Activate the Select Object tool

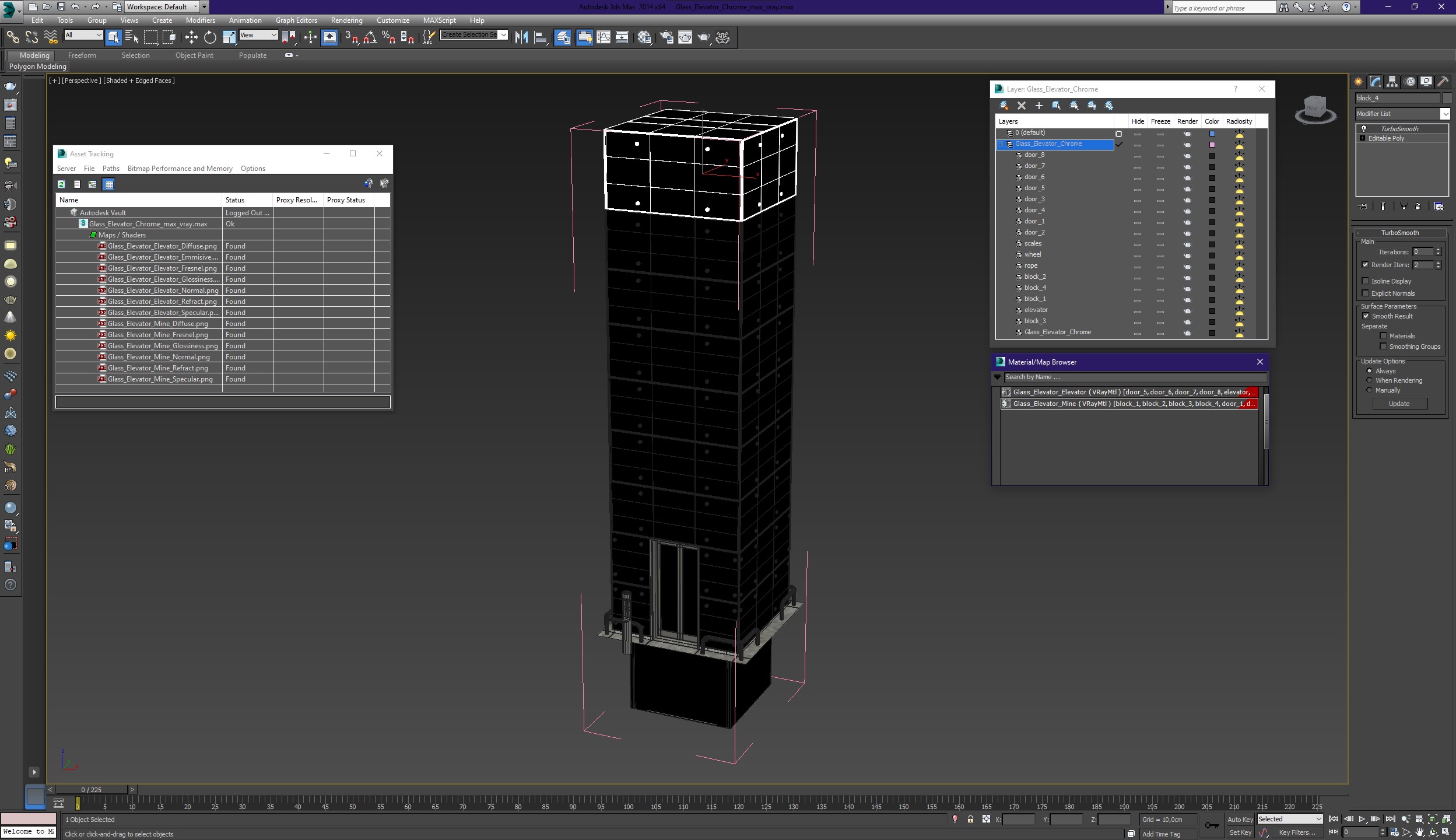[x=114, y=37]
